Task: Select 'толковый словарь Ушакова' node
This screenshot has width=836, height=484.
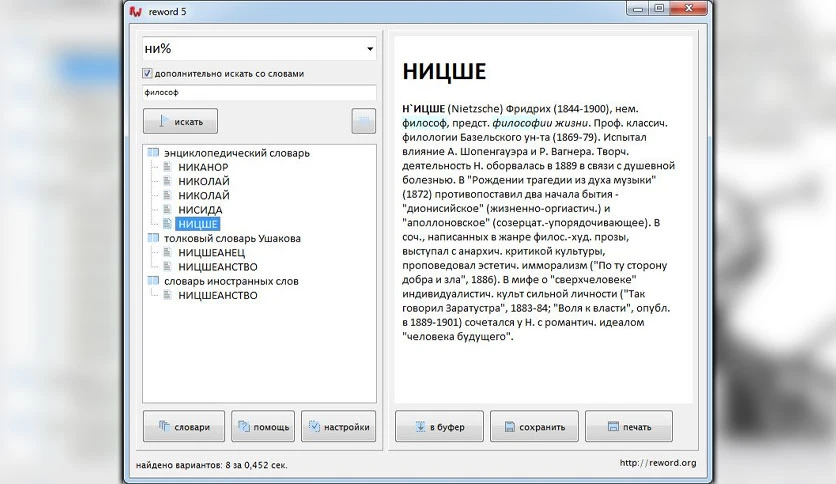Action: pyautogui.click(x=232, y=238)
